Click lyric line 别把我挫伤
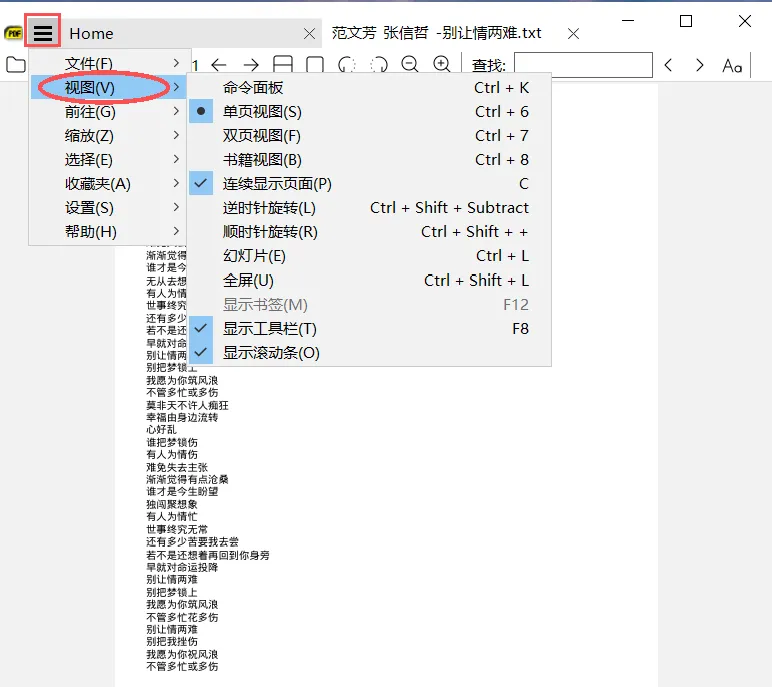Image resolution: width=772 pixels, height=687 pixels. (x=172, y=641)
